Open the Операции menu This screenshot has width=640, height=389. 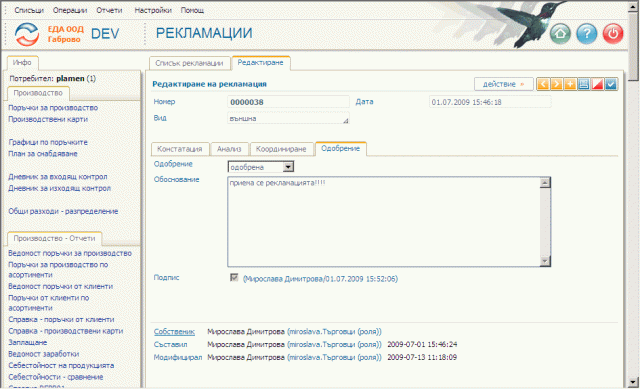coord(70,10)
